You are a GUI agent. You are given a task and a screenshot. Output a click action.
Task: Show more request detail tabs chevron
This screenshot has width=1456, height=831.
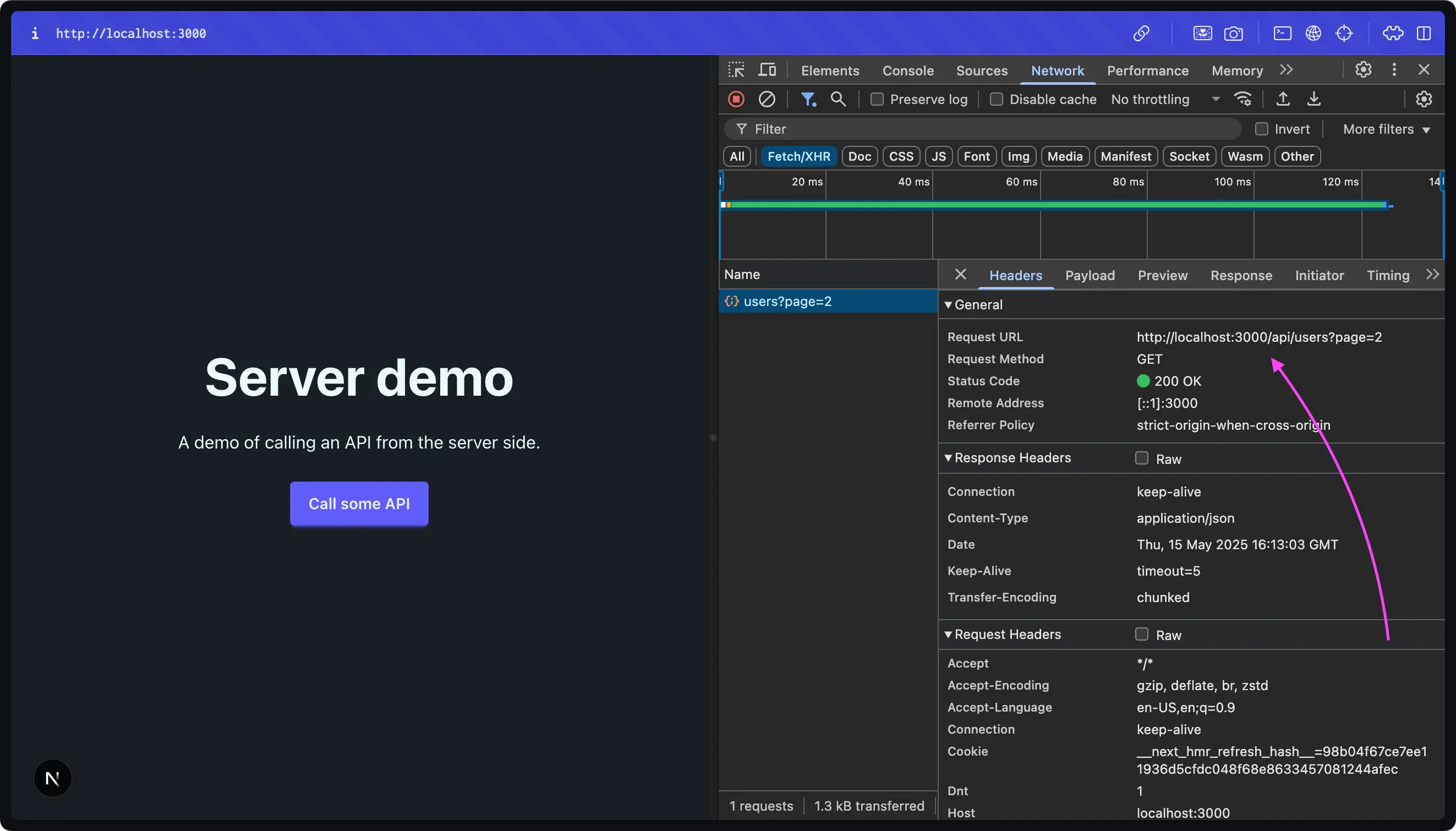[1432, 275]
